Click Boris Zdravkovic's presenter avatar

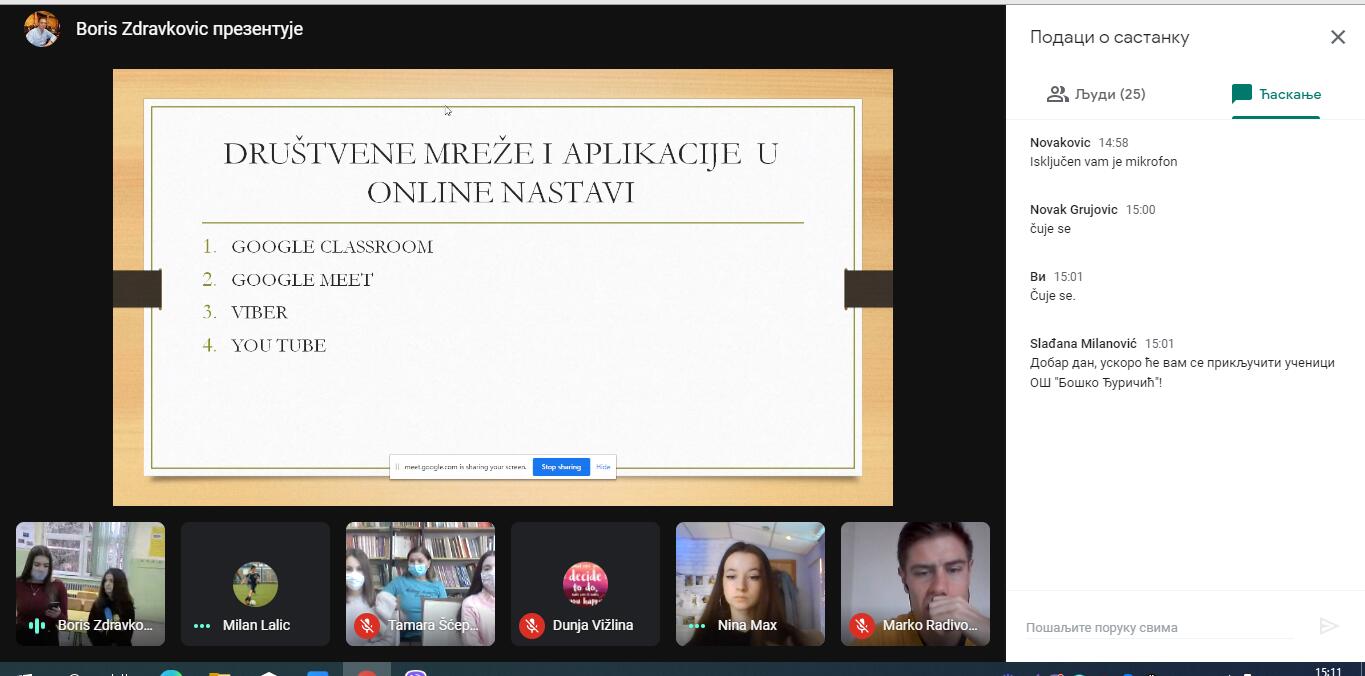(42, 29)
